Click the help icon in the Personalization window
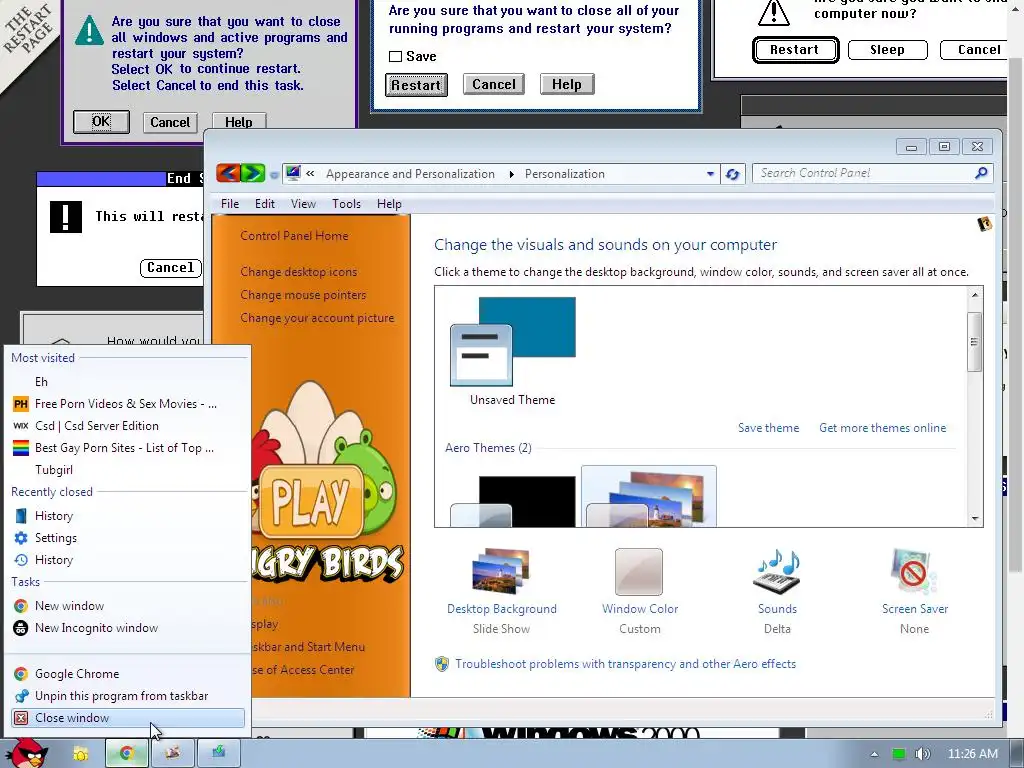The height and width of the screenshot is (768, 1024). pyautogui.click(x=984, y=224)
